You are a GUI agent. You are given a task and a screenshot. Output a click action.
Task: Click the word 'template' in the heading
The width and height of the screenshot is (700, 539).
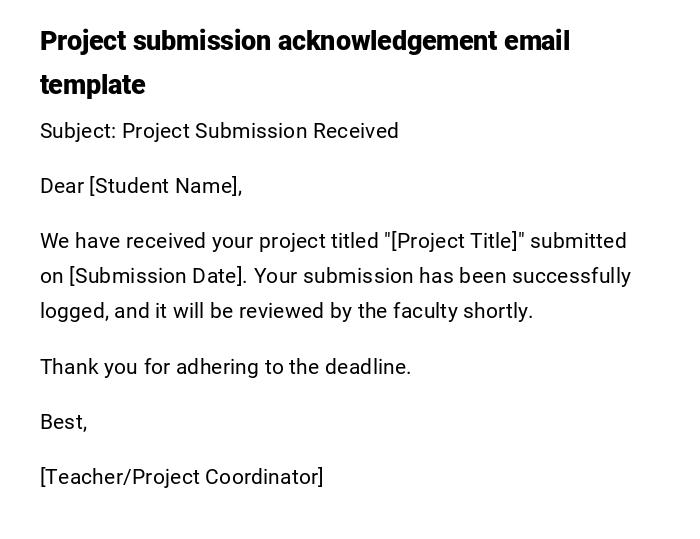point(93,85)
